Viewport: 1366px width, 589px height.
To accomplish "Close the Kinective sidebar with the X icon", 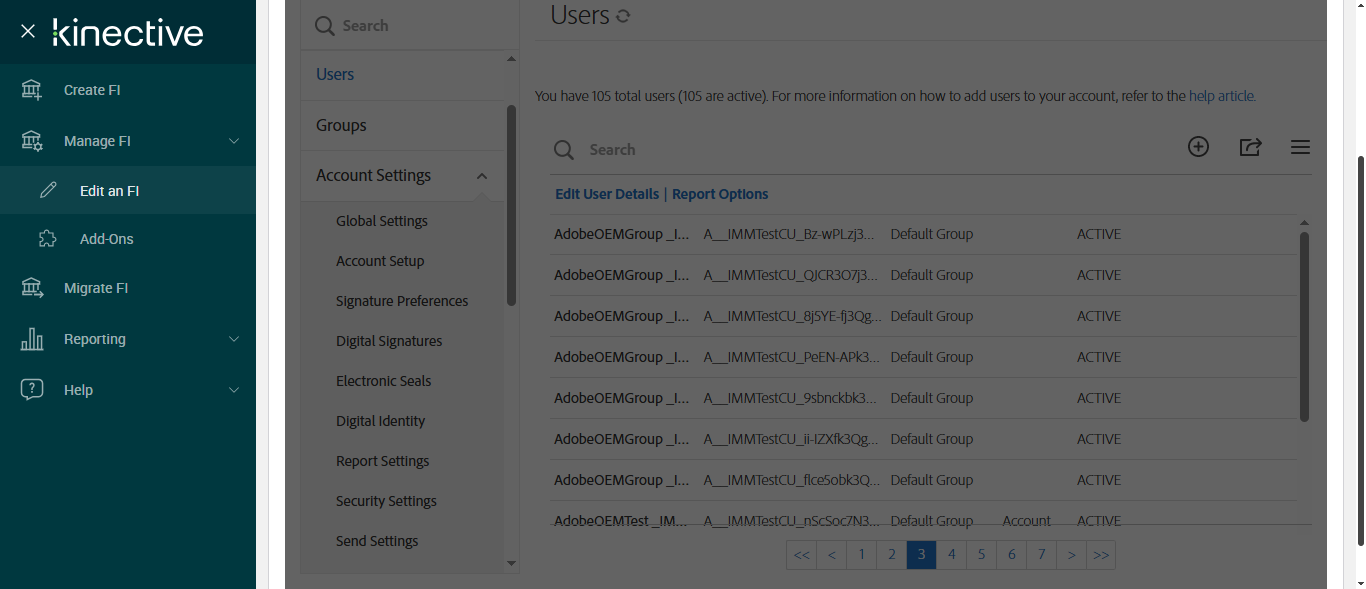I will tap(28, 32).
